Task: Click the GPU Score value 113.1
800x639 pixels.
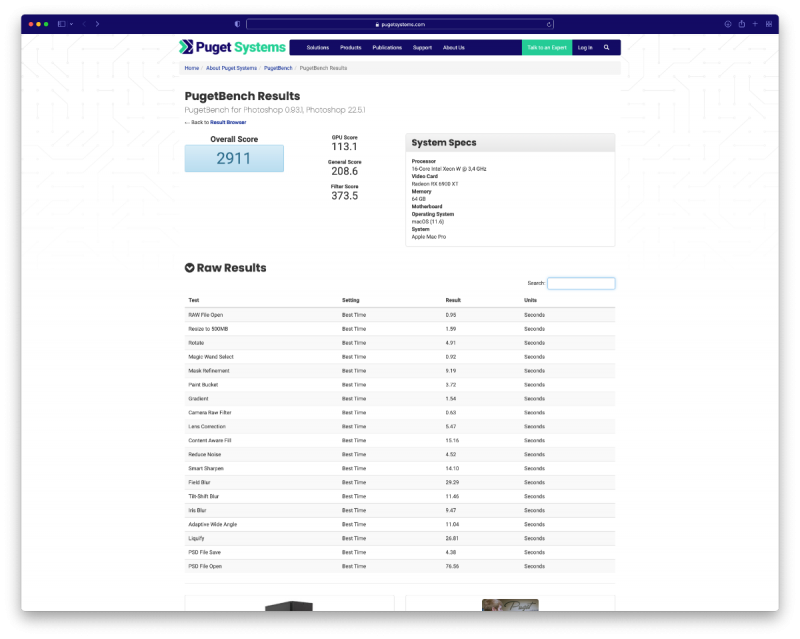Action: coord(344,147)
